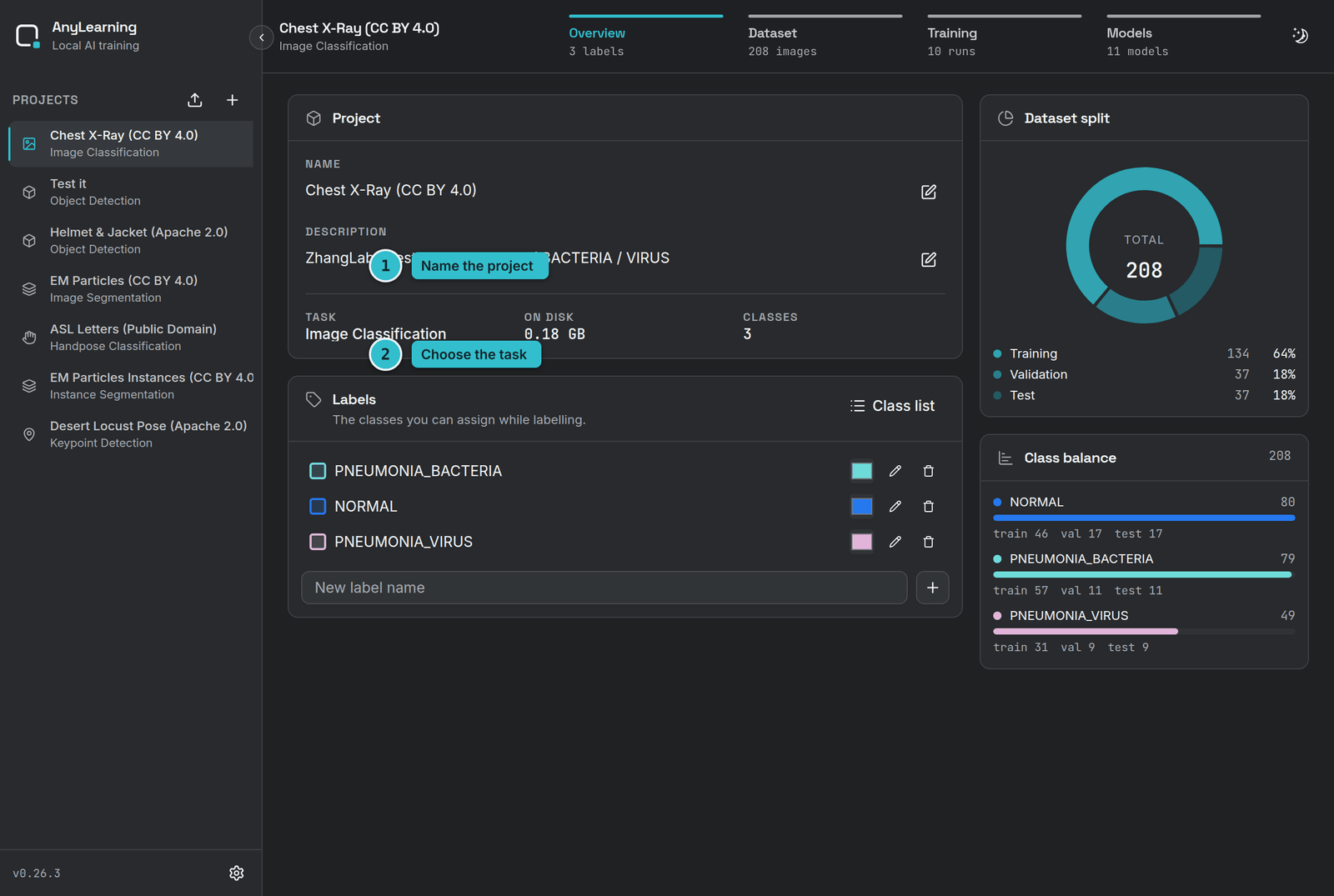
Task: Delete the PNEUMONIA_VIRUS label
Action: pyautogui.click(x=929, y=542)
